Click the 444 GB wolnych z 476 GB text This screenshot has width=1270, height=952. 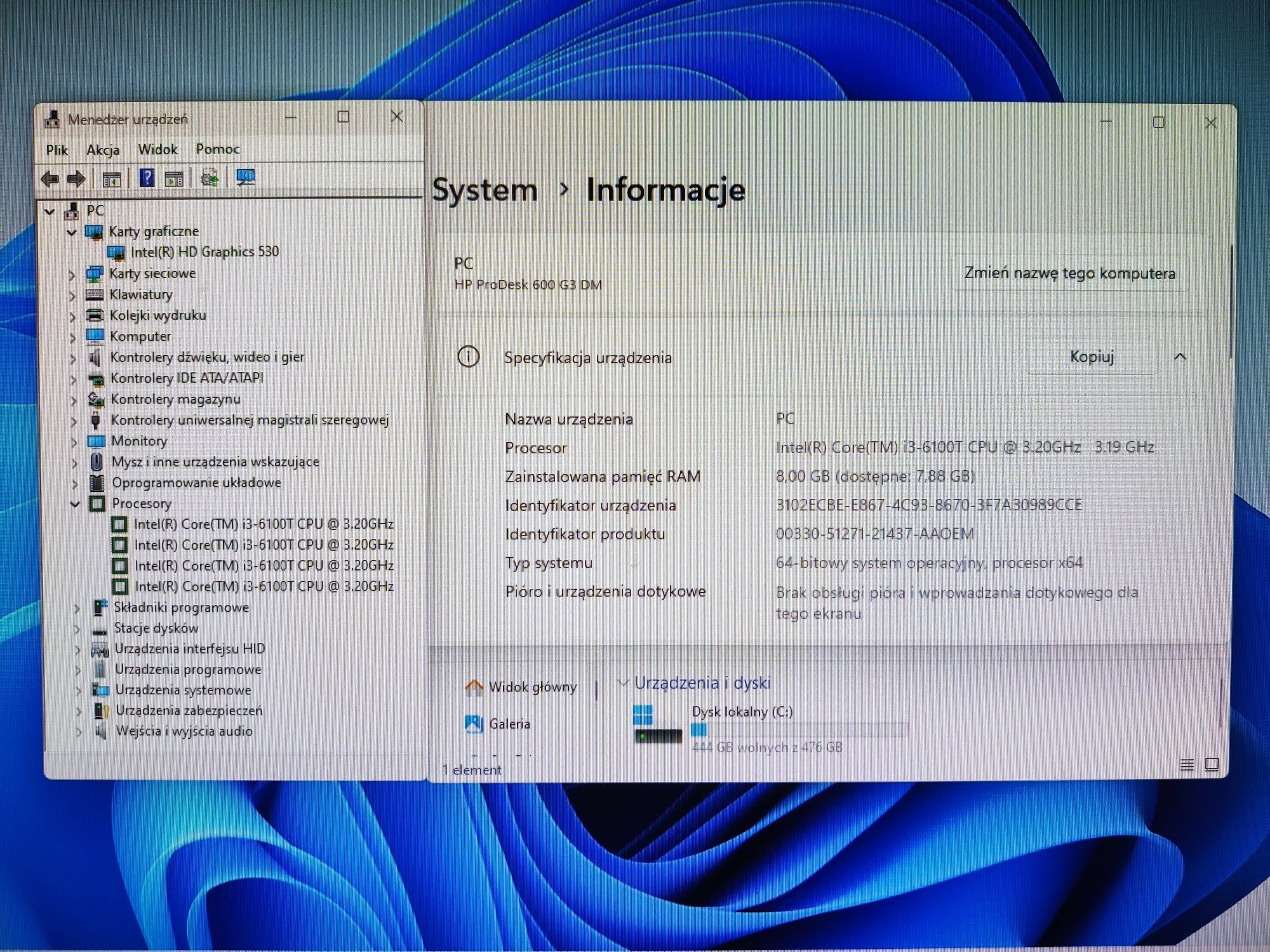pos(767,748)
